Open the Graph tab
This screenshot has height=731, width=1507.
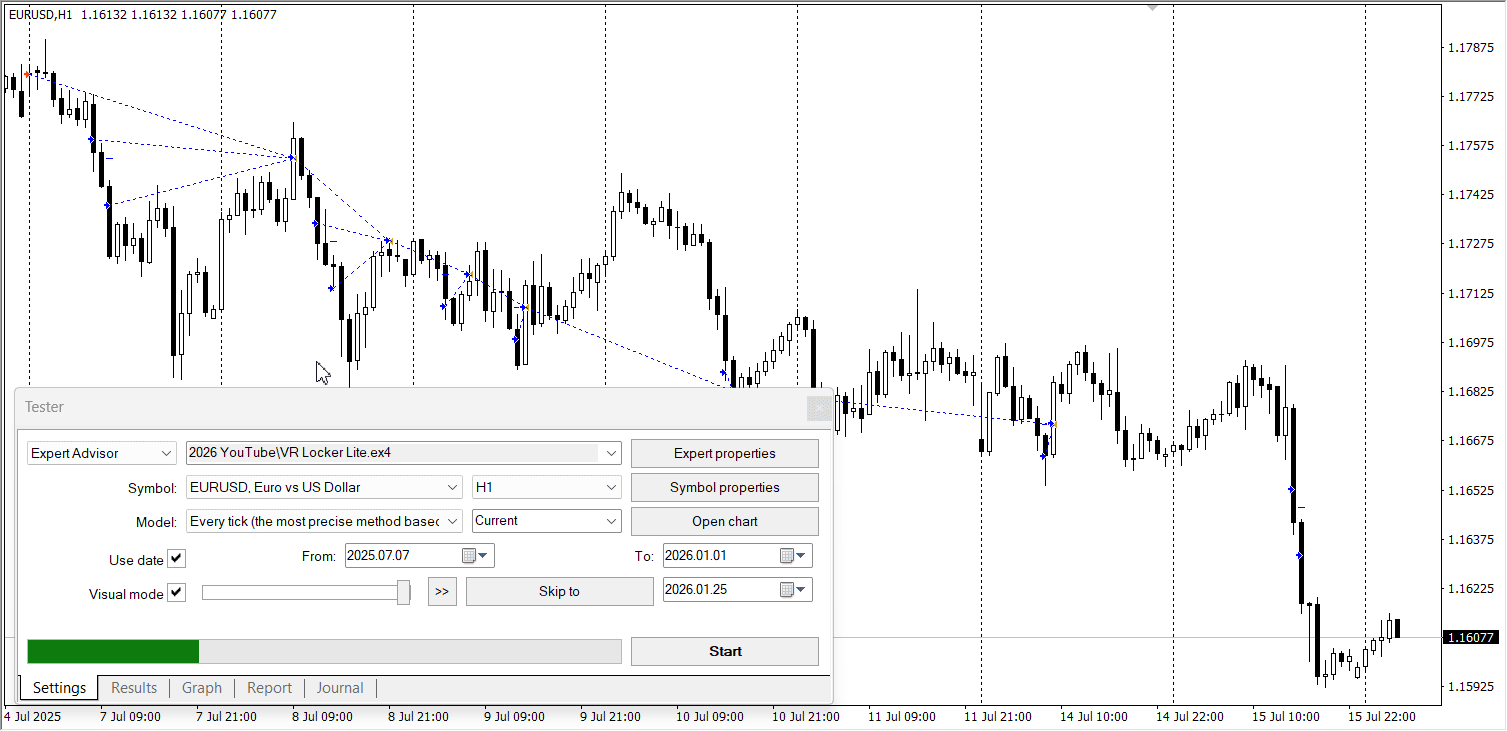coord(202,687)
